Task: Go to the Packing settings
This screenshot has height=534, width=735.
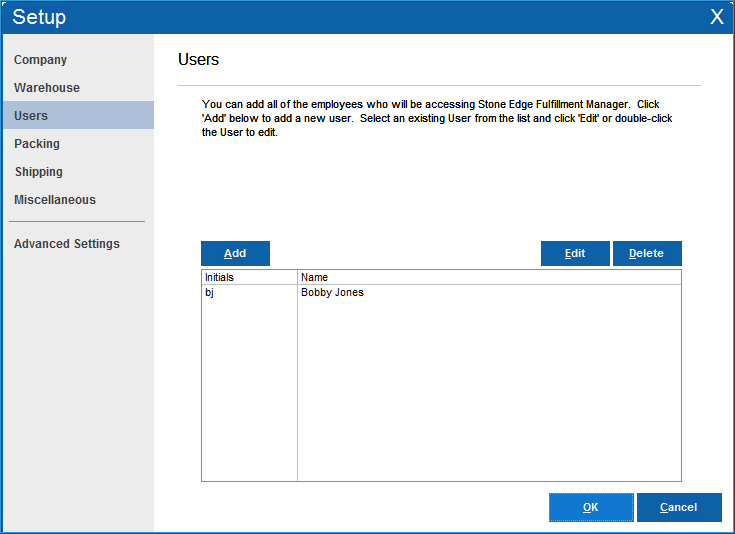Action: point(37,144)
